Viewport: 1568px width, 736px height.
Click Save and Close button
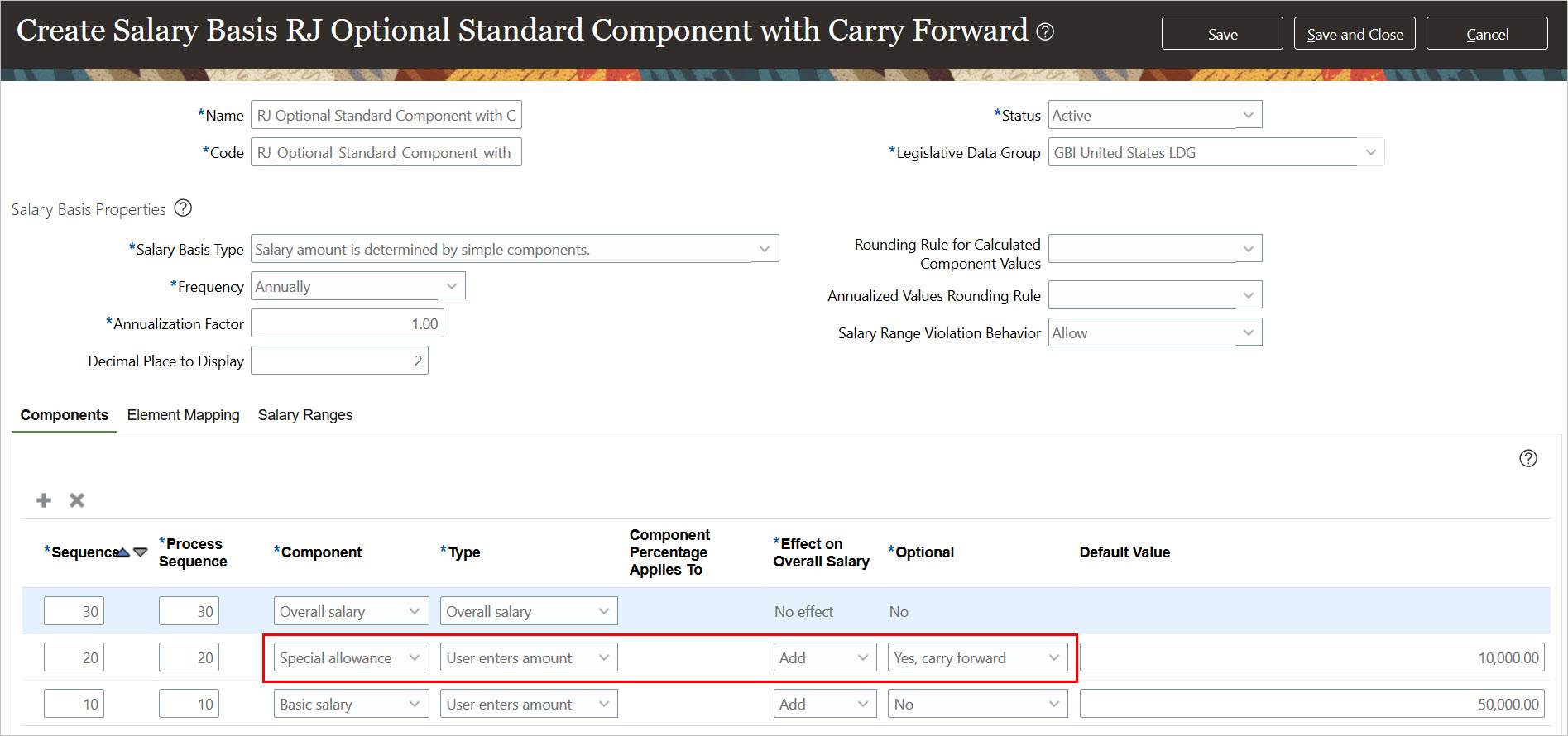(x=1355, y=34)
